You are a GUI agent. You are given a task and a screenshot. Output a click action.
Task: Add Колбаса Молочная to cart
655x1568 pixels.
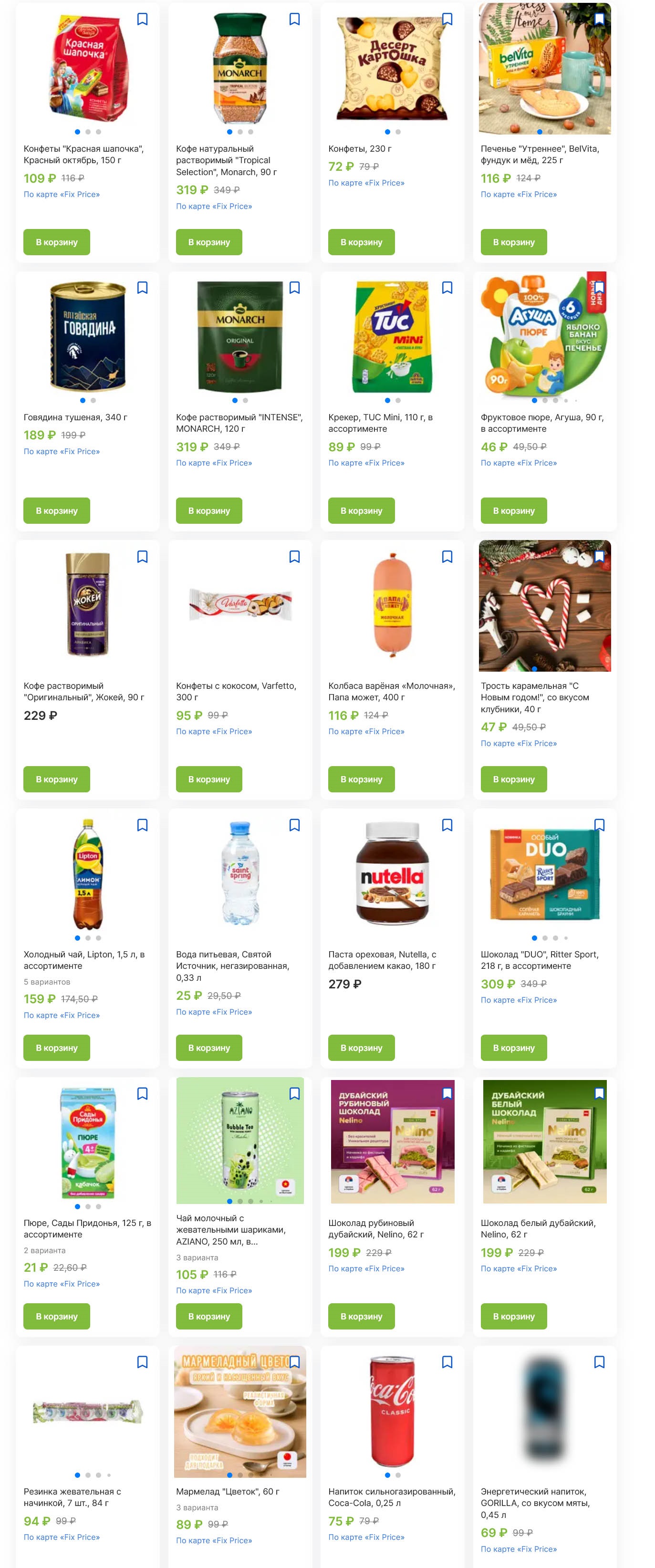coord(362,779)
